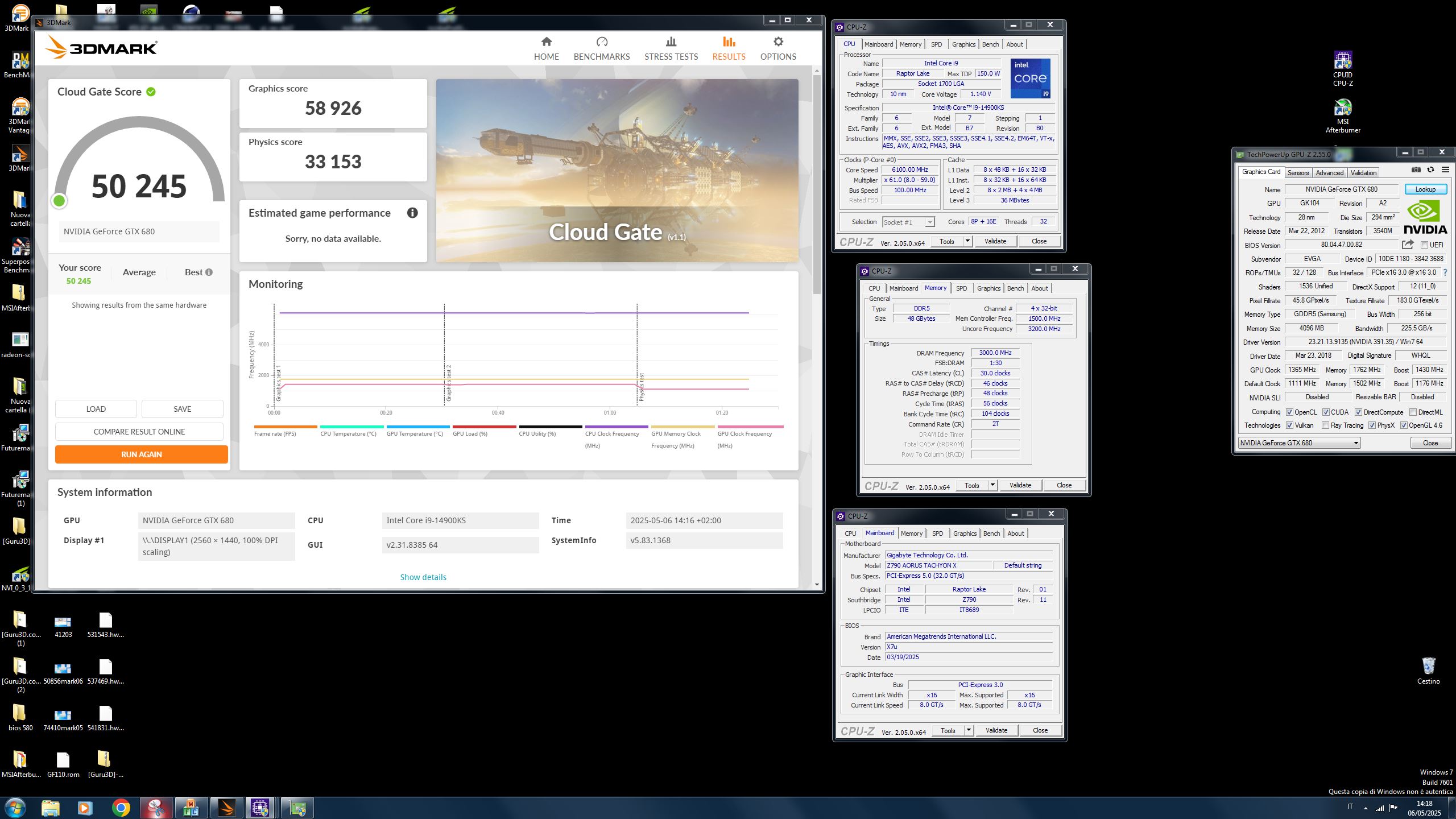Click the Average tab in score comparison
This screenshot has height=819, width=1456.
point(139,272)
